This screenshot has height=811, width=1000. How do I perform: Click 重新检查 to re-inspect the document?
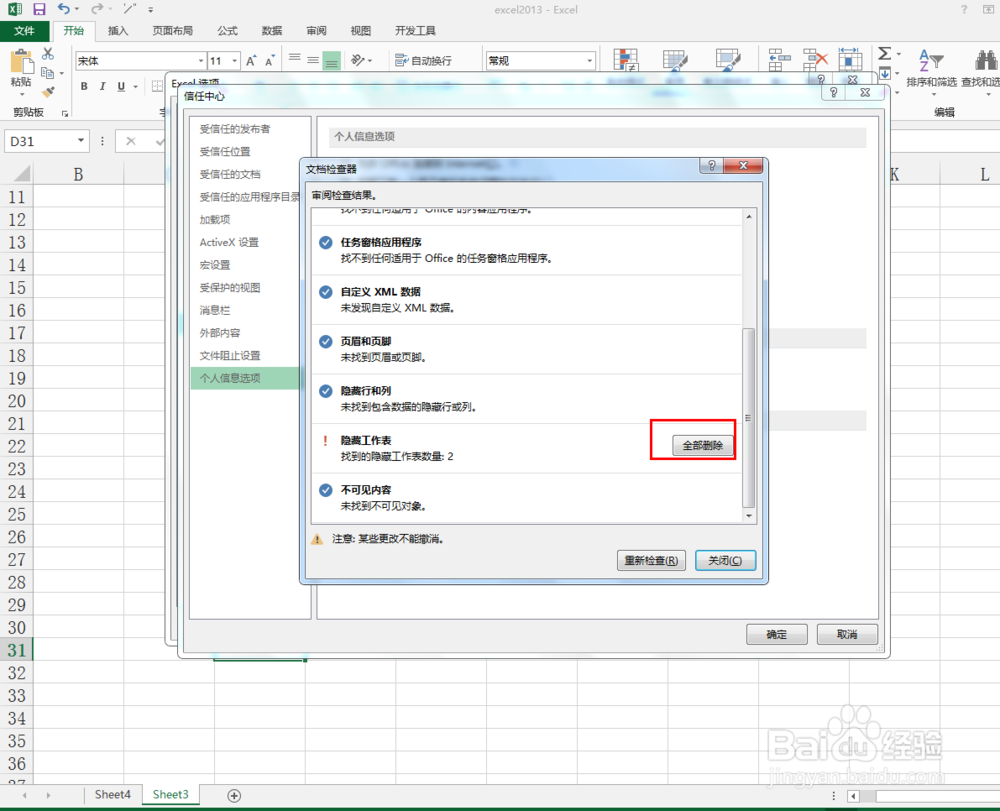click(x=651, y=560)
